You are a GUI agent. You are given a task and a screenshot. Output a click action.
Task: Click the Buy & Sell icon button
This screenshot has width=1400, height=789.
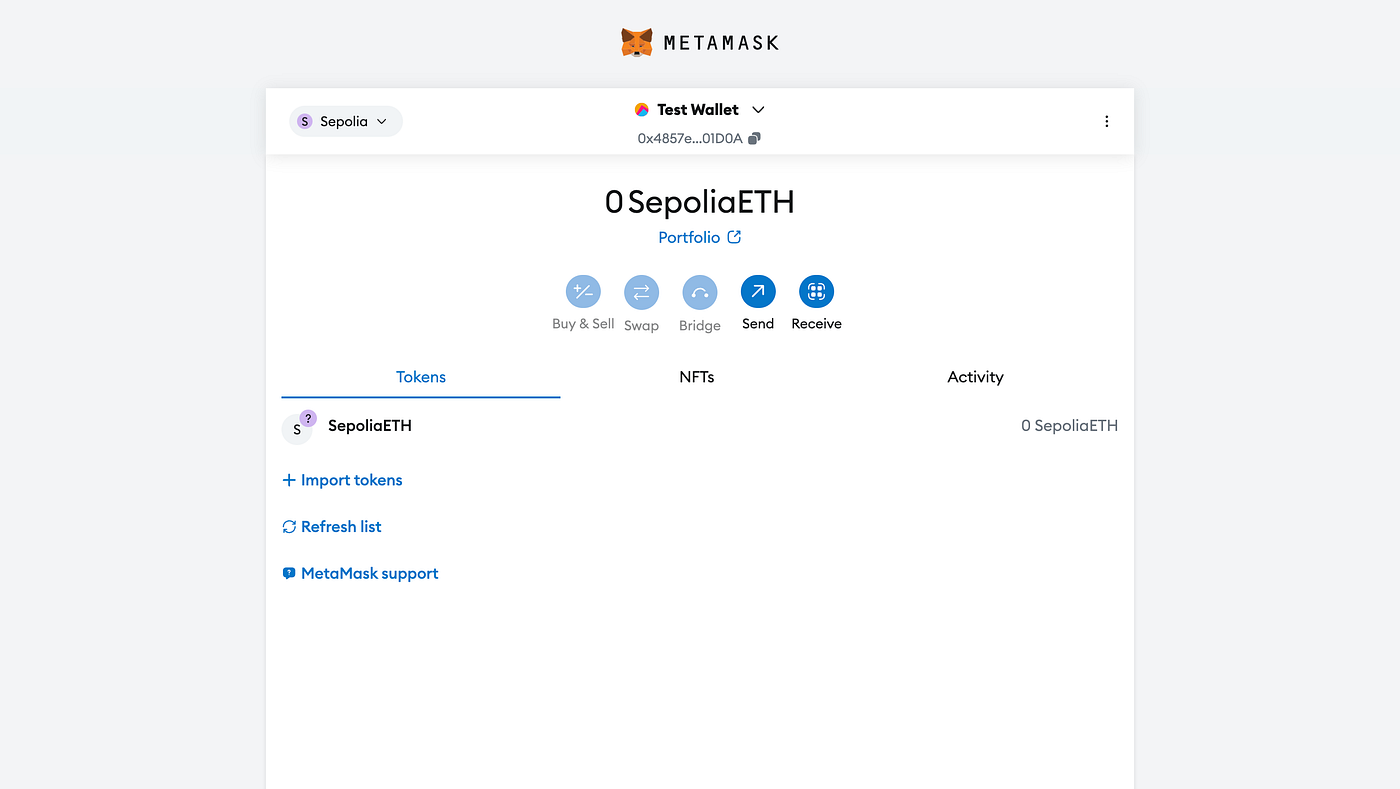[583, 292]
